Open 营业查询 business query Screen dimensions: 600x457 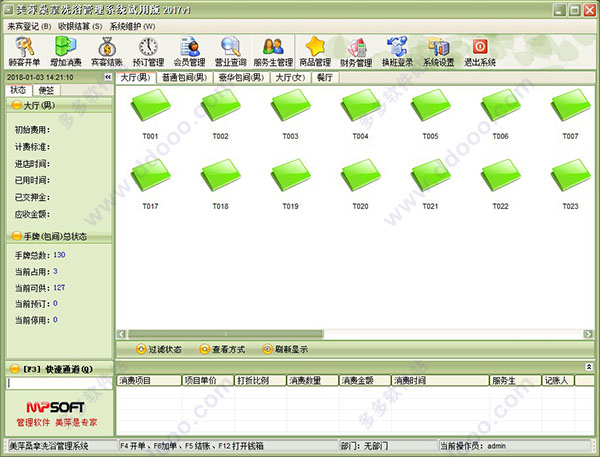230,52
